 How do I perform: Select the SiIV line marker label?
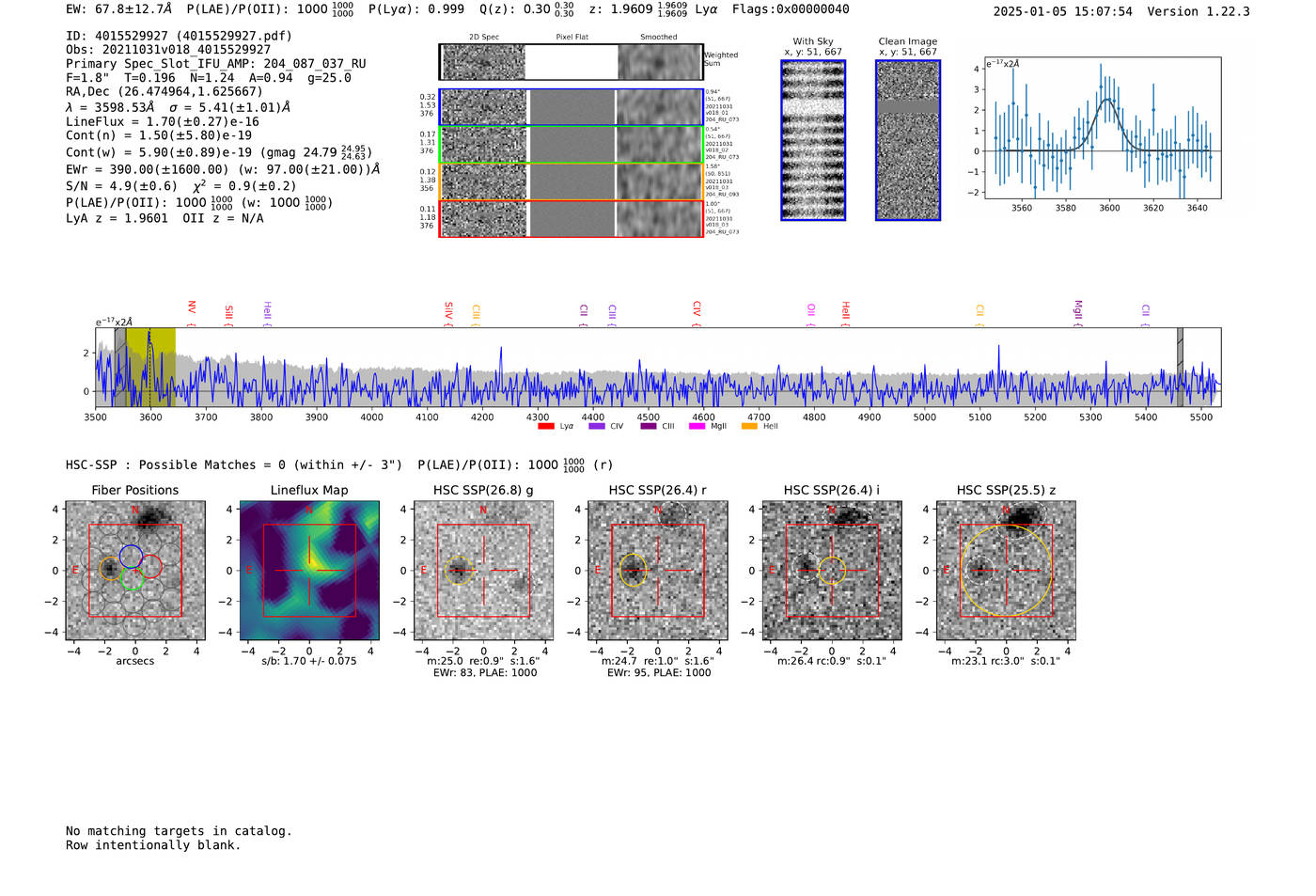tap(448, 309)
